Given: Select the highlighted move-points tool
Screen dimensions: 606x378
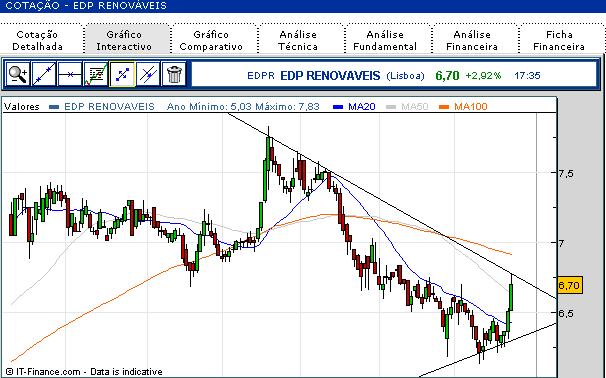Looking at the screenshot, I should click(x=122, y=74).
